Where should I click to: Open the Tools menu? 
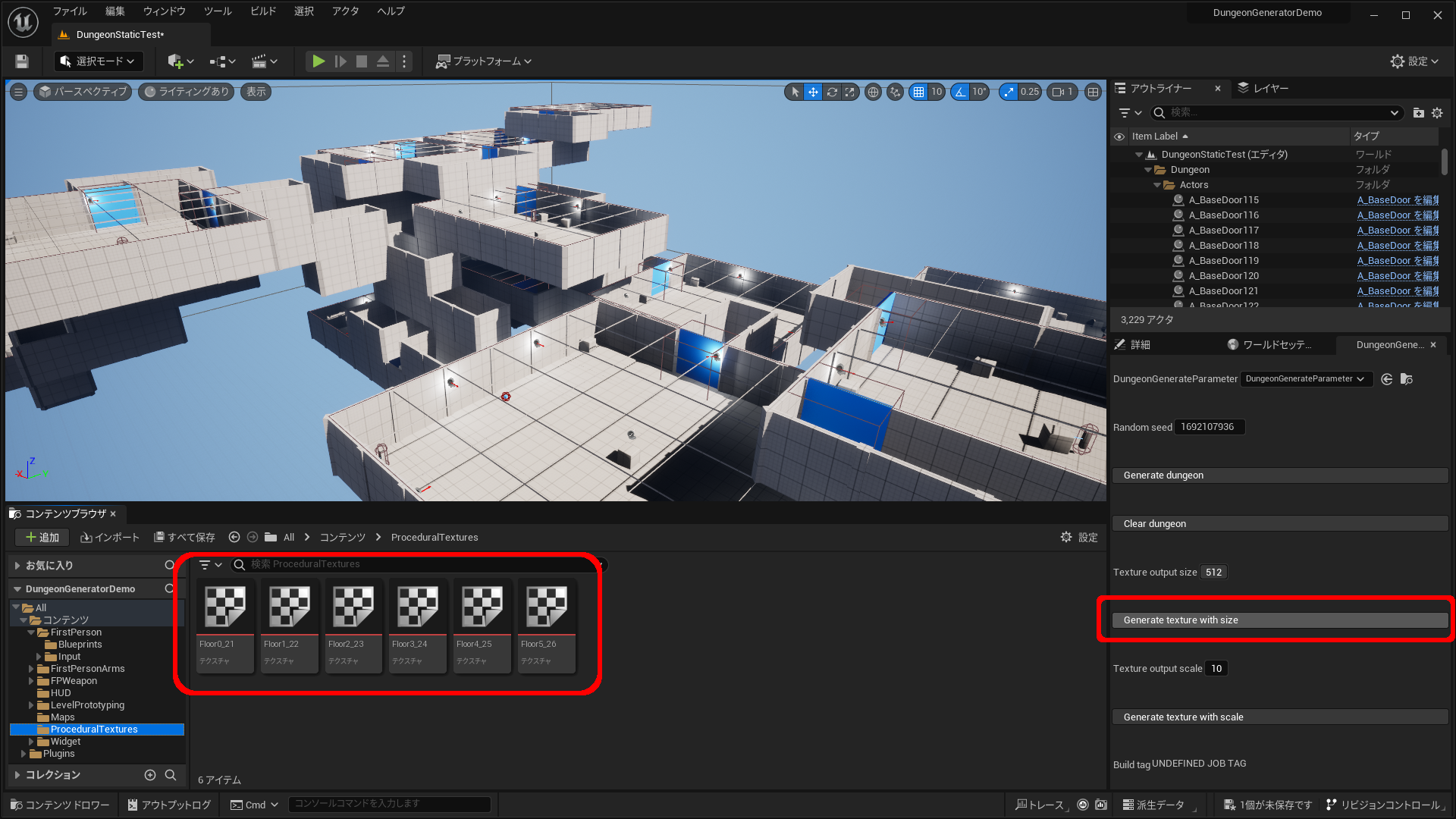(218, 11)
